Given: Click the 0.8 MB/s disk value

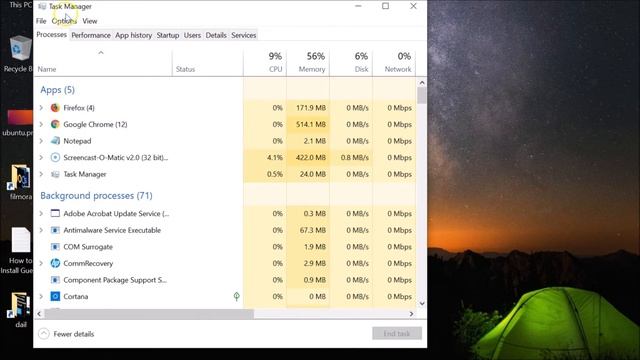Looking at the screenshot, I should point(355,158).
